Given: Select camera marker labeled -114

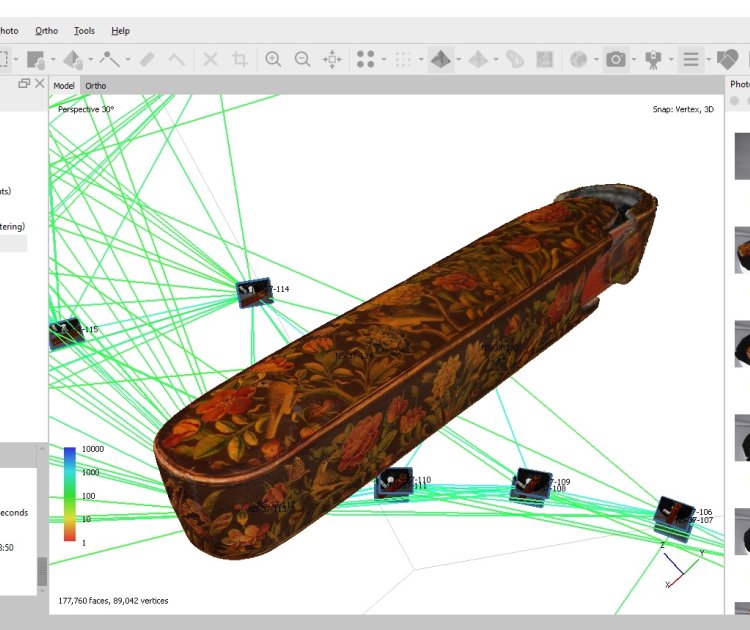Looking at the screenshot, I should [254, 291].
